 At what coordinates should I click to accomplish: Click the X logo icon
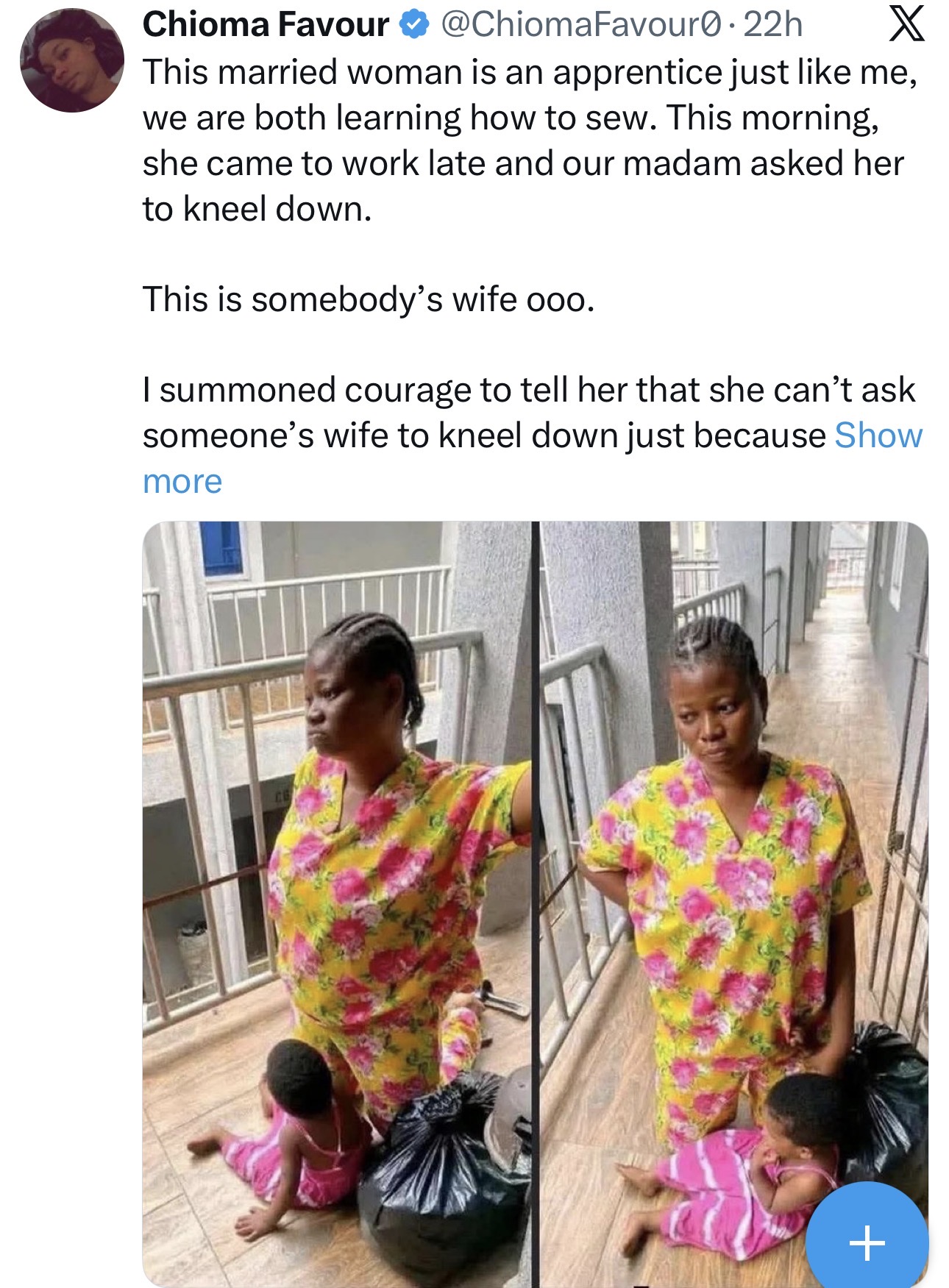[x=906, y=26]
